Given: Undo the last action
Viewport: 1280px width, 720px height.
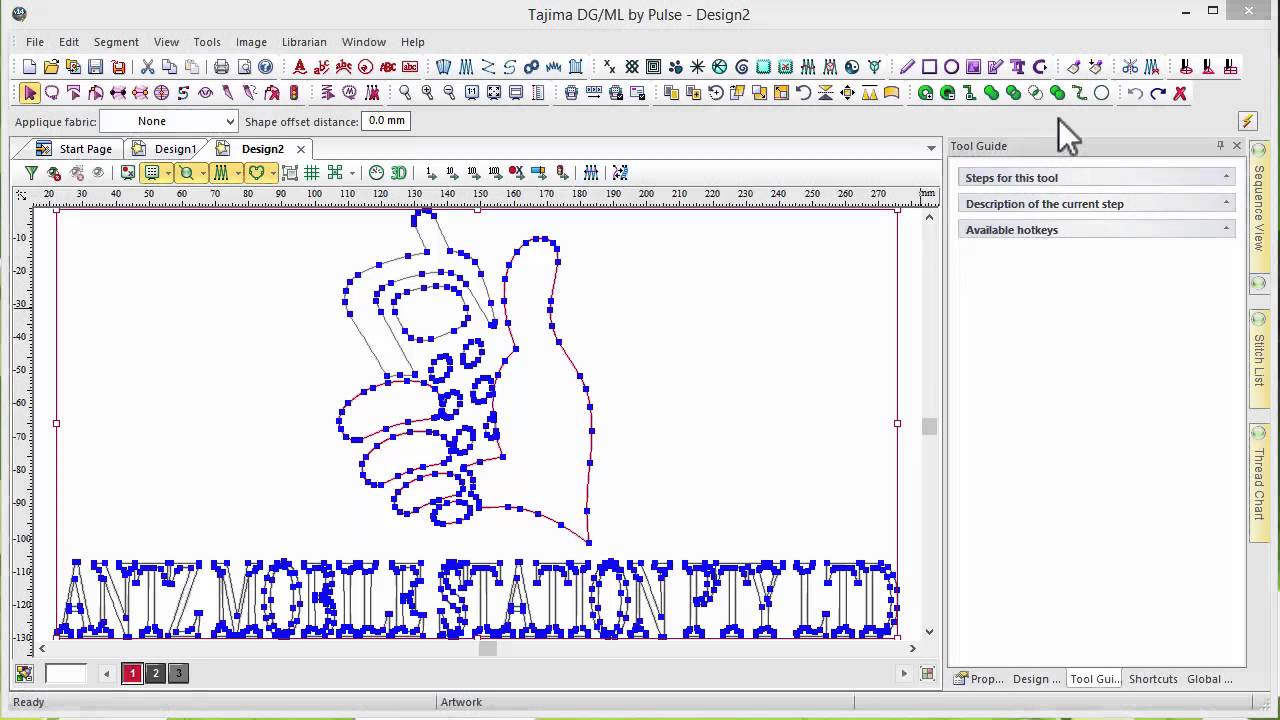Looking at the screenshot, I should point(1136,93).
